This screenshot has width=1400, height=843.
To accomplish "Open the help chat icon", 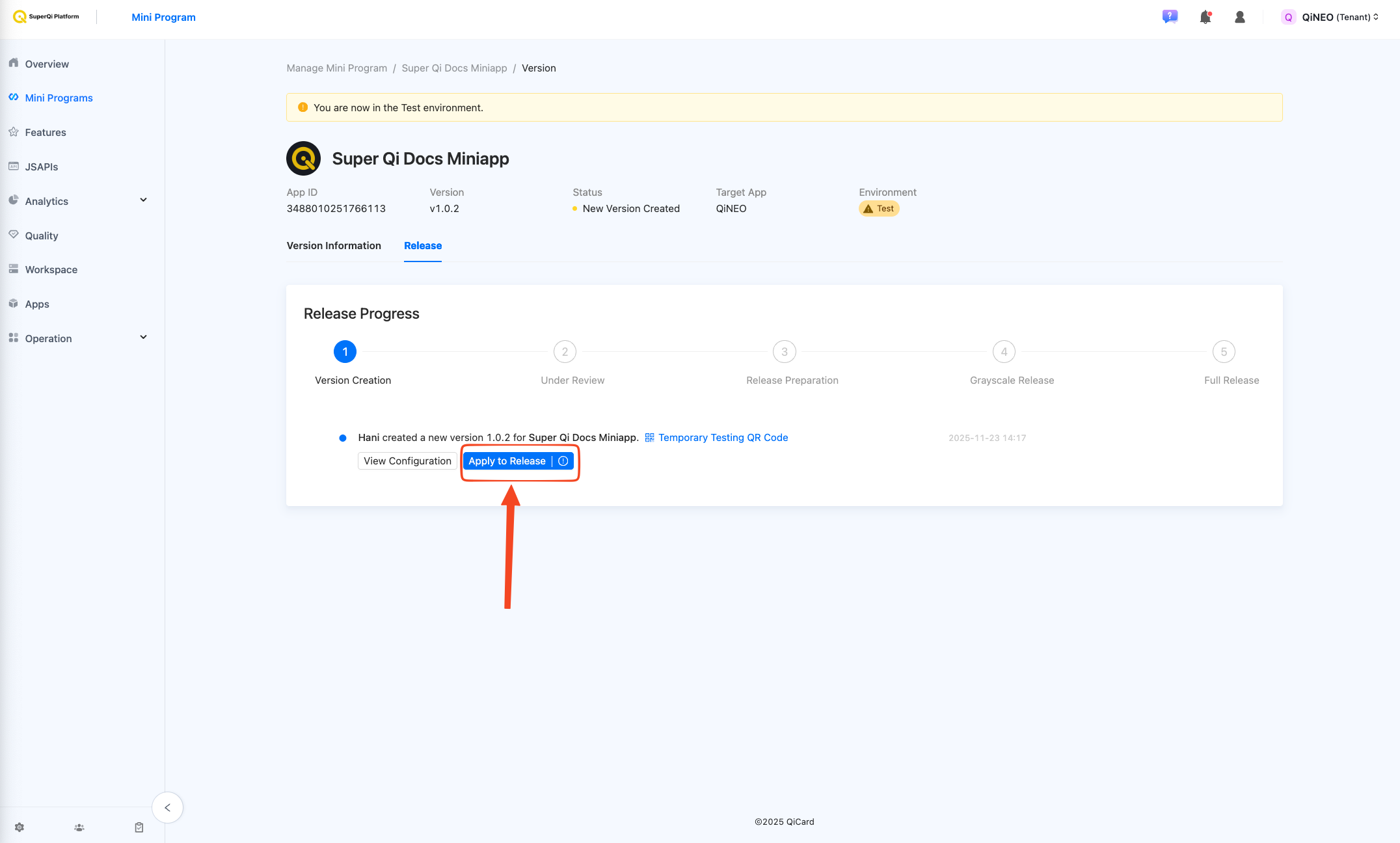I will tap(1170, 17).
